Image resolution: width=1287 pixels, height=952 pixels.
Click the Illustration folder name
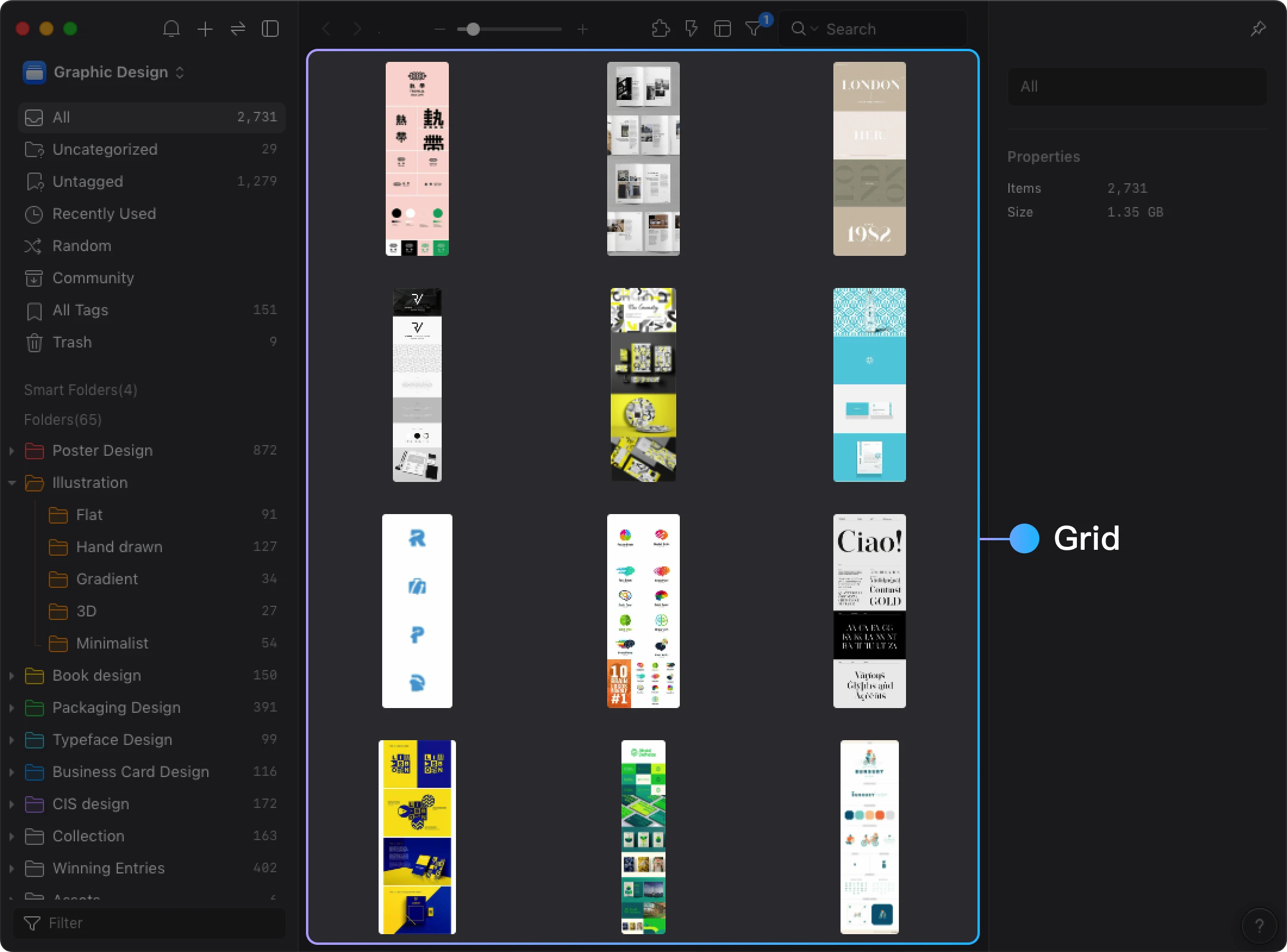point(90,483)
